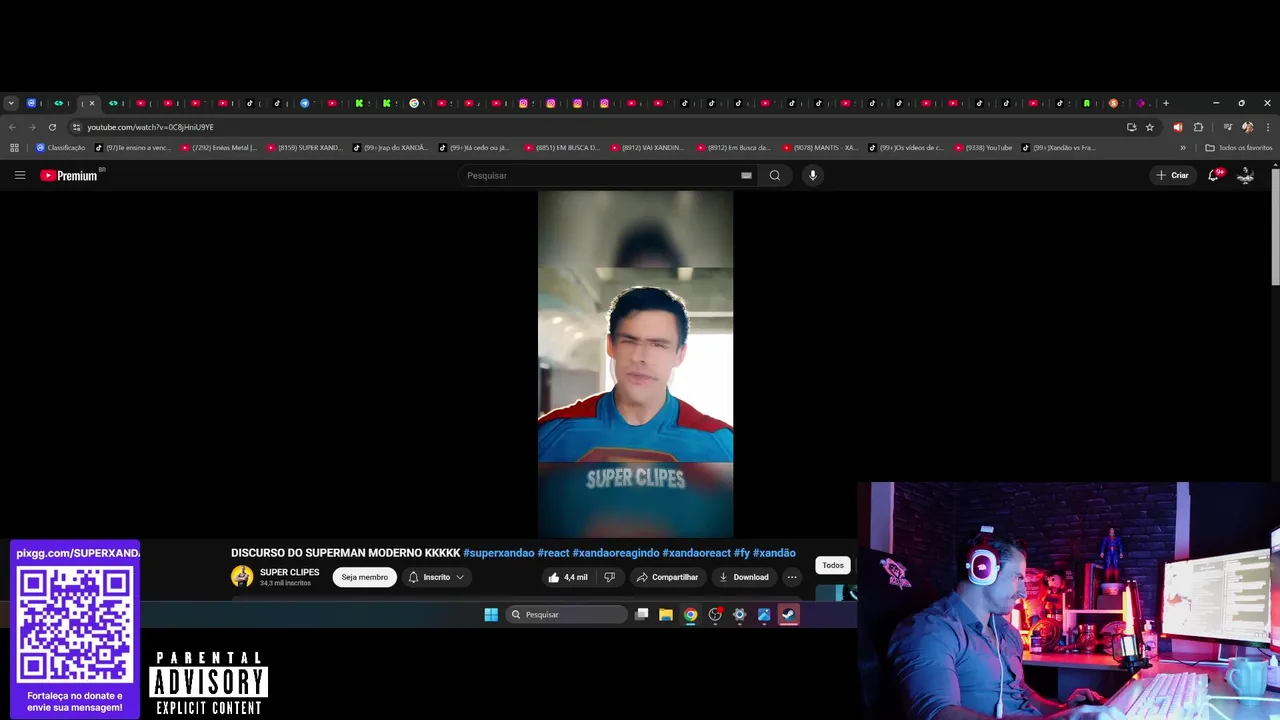Open new browser tab with plus
Image resolution: width=1280 pixels, height=720 pixels.
(1165, 103)
